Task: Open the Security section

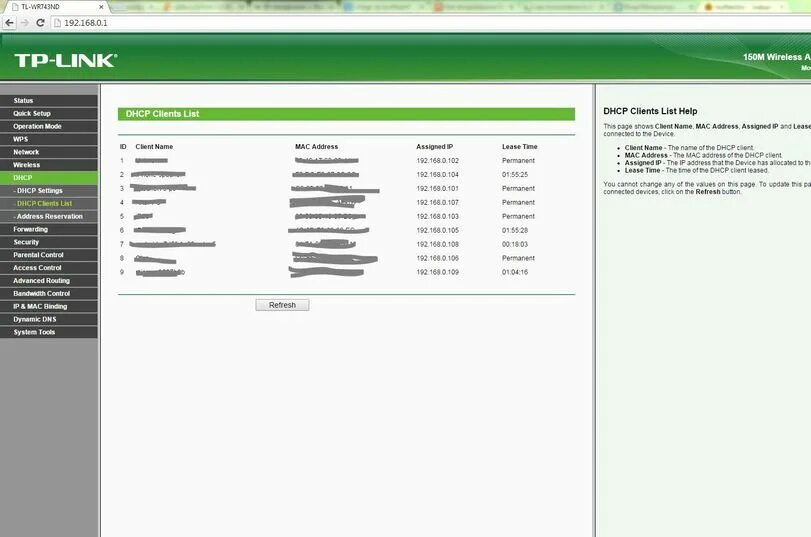Action: tap(49, 242)
